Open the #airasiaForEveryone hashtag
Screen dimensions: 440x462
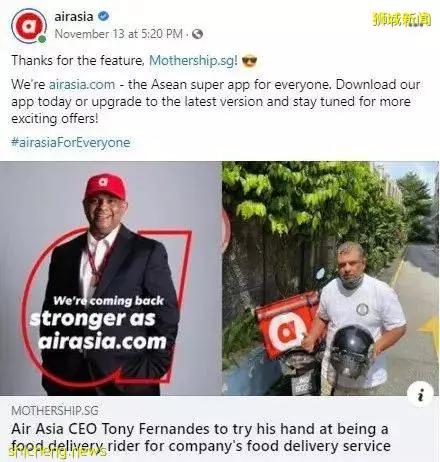(71, 143)
